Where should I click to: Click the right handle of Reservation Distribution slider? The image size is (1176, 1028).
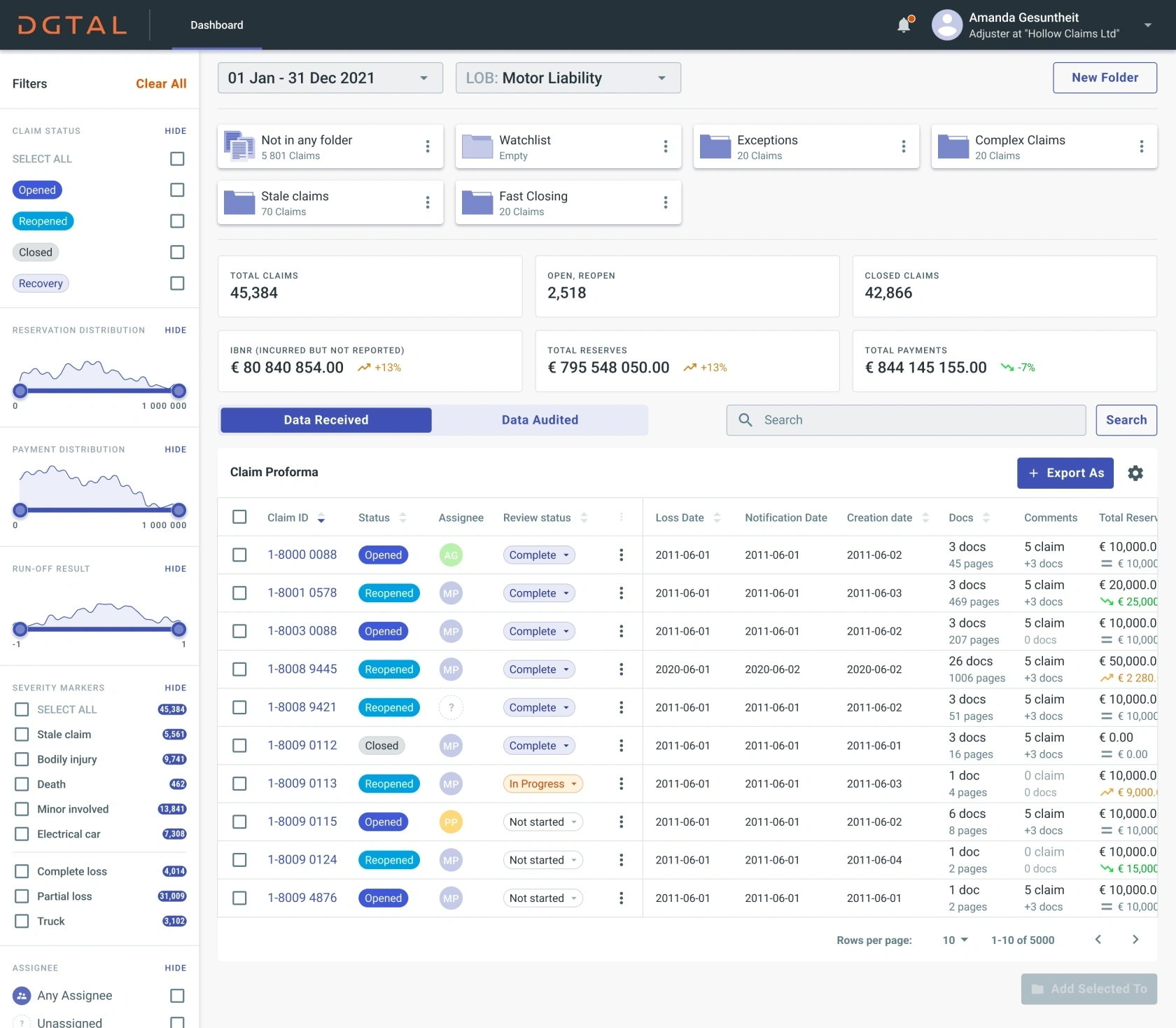pos(179,391)
